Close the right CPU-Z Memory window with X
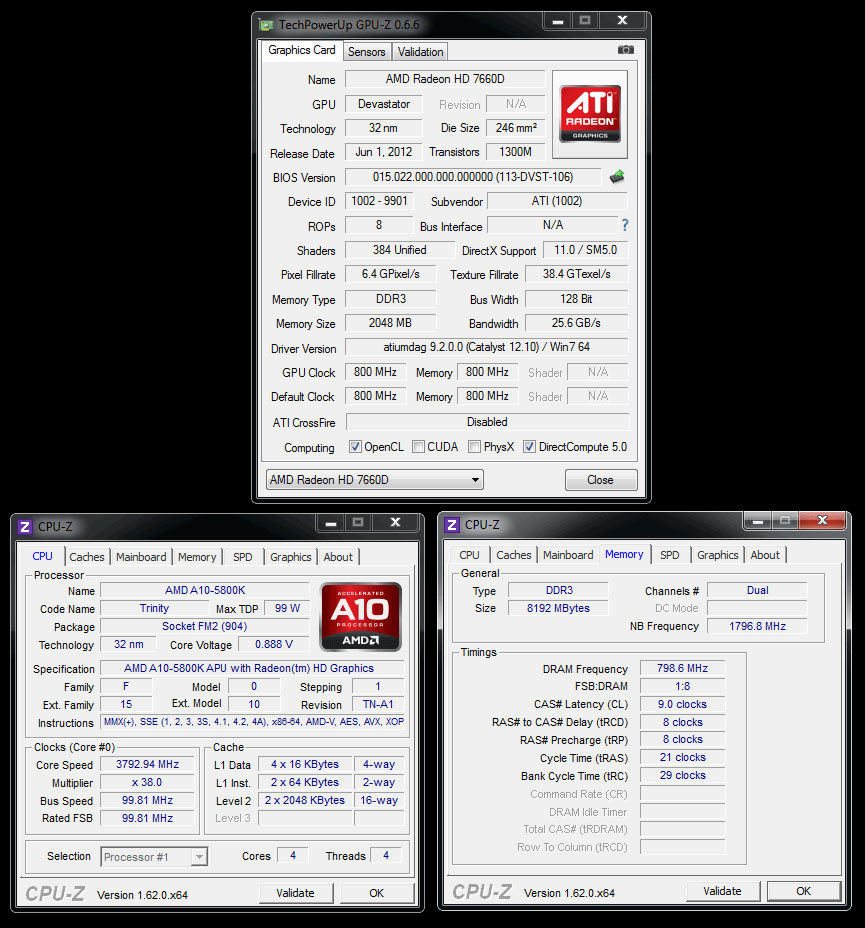Viewport: 865px width, 928px height. [x=822, y=521]
